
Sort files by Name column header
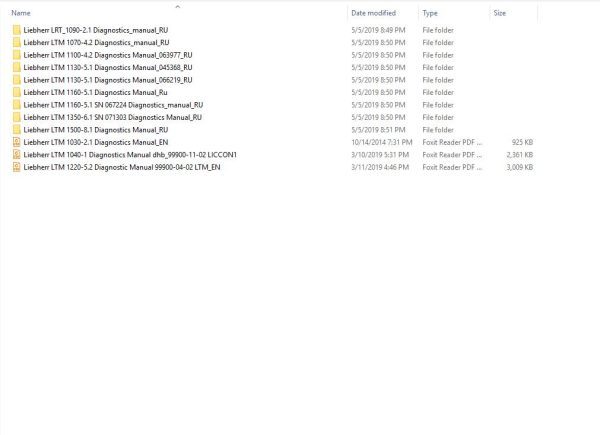pyautogui.click(x=21, y=13)
